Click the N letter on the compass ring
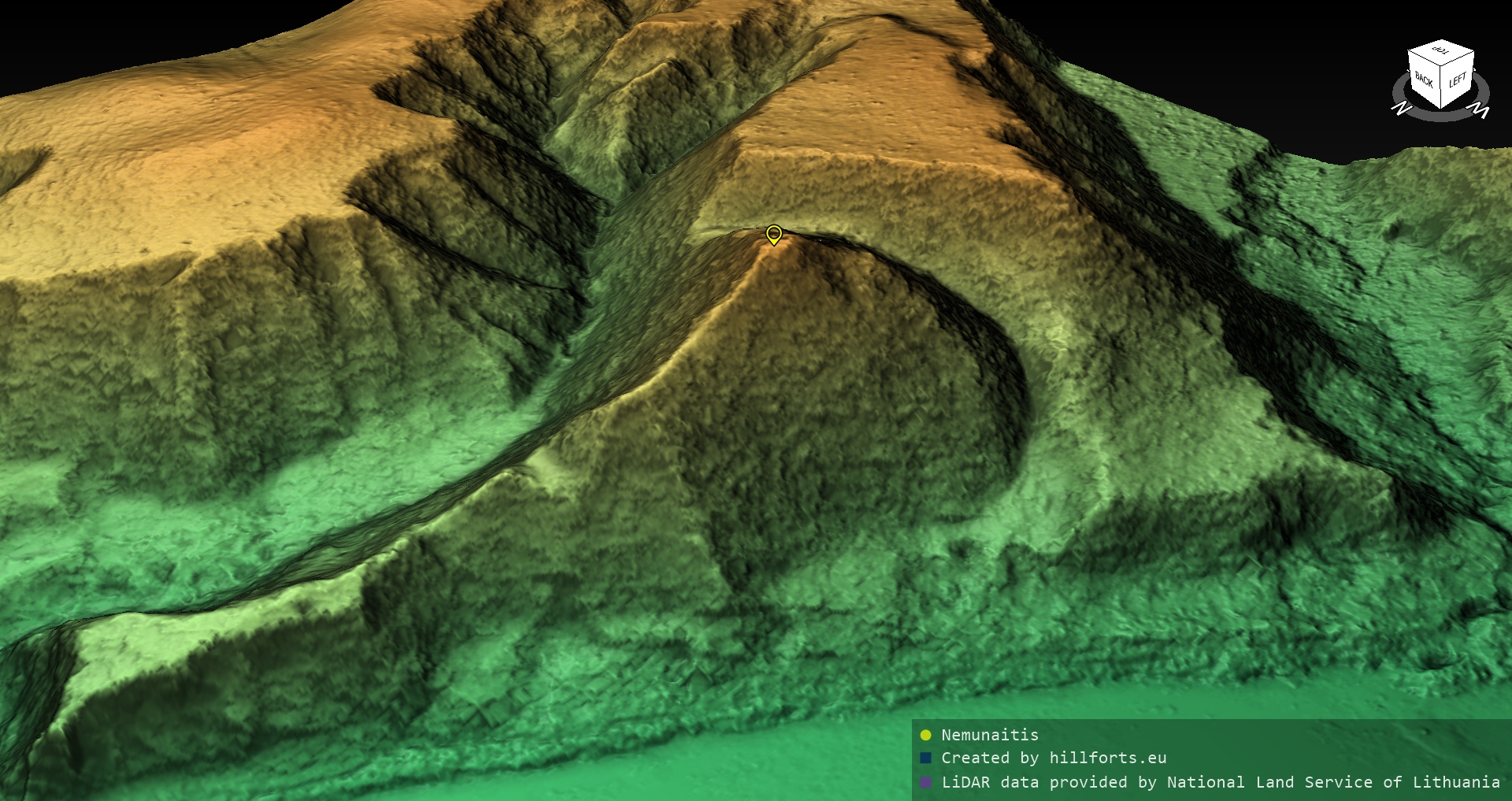 (1400, 109)
